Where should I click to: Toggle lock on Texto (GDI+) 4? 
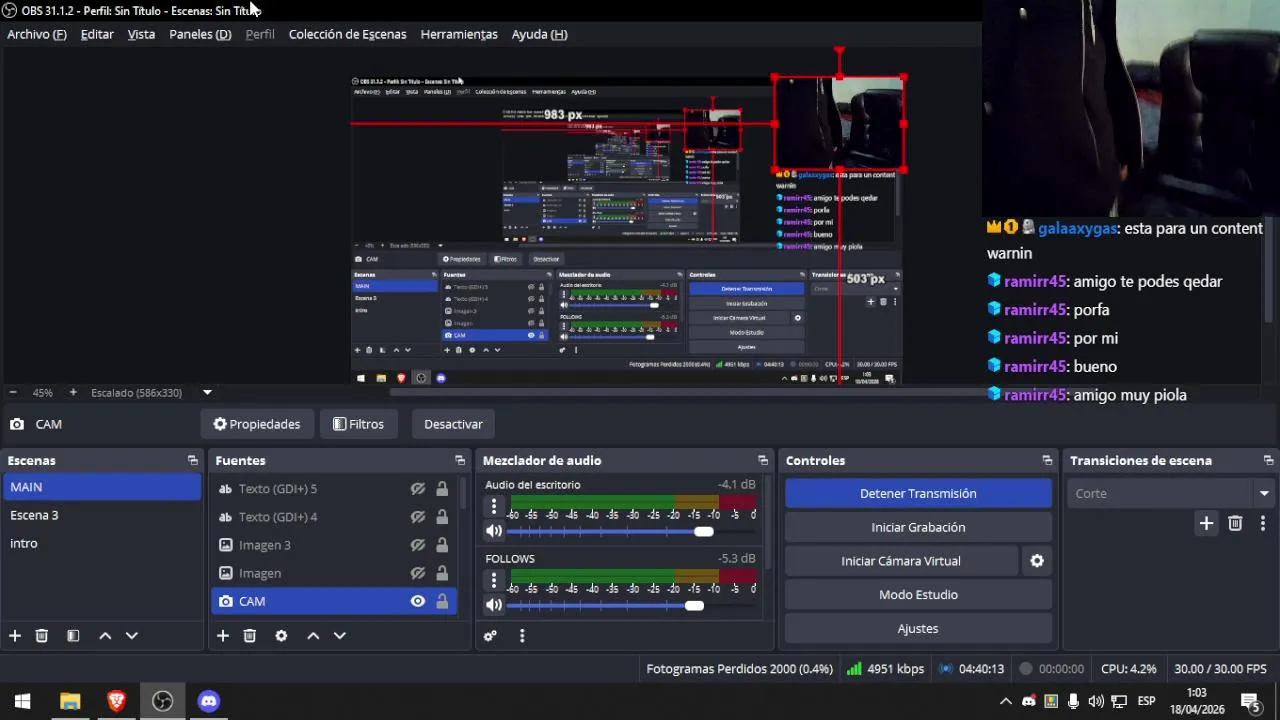click(x=442, y=517)
